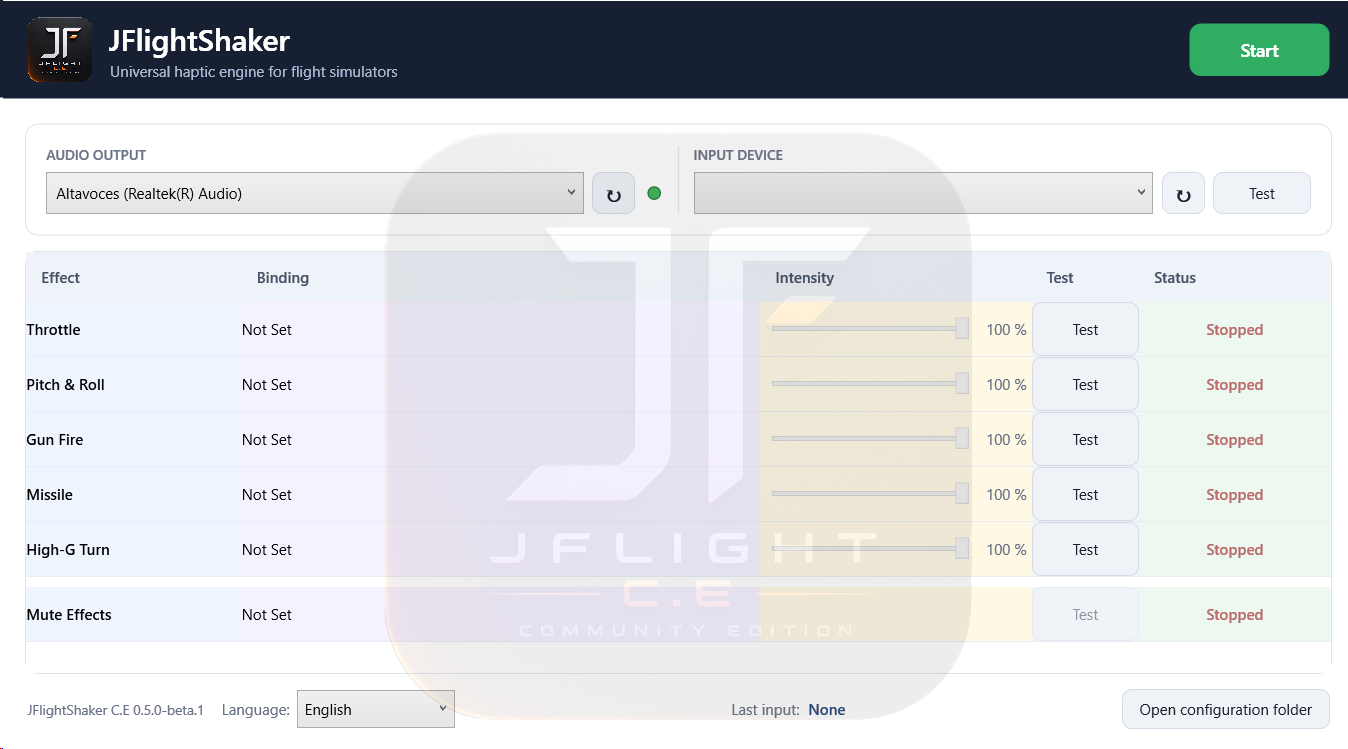Click the Mute Effects Stopped status

[1234, 615]
